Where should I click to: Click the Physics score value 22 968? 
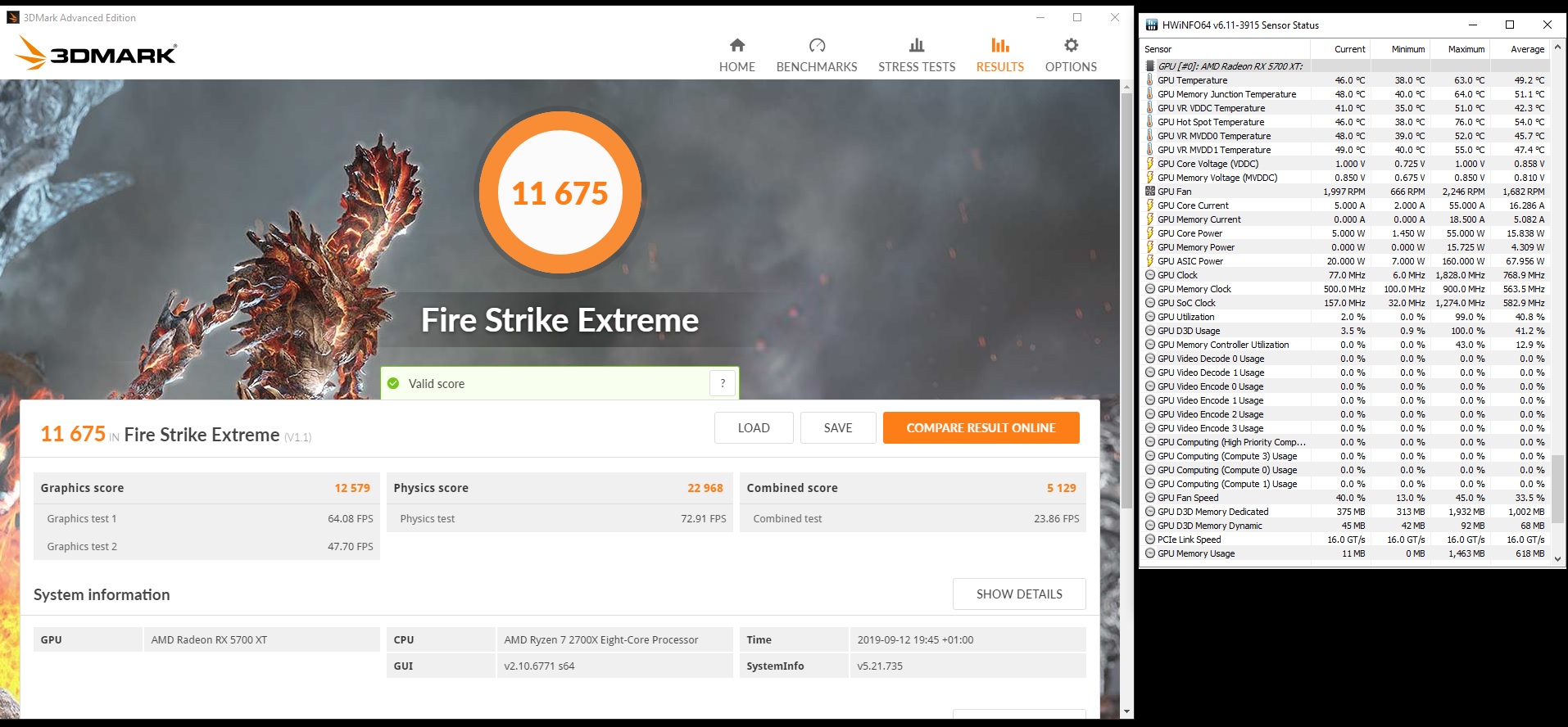coord(705,488)
